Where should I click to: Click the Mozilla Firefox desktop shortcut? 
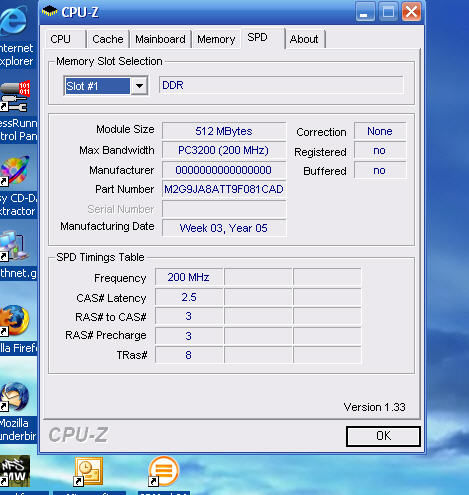[x=14, y=321]
